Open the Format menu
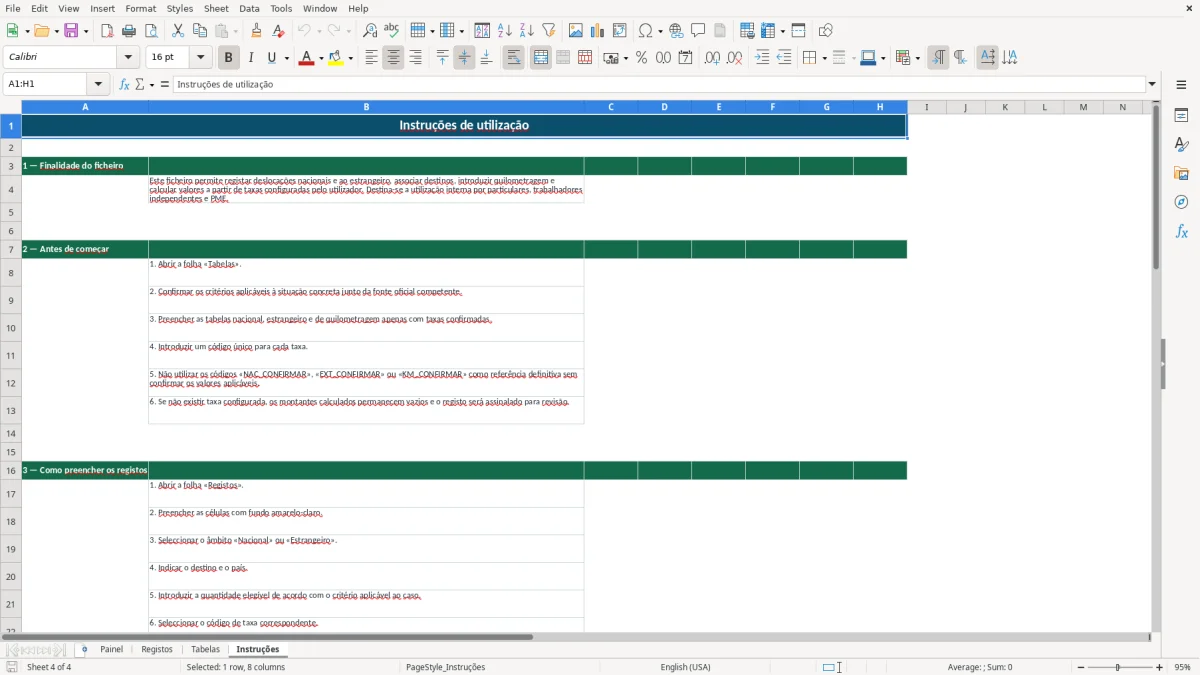Viewport: 1200px width, 675px height. click(141, 8)
